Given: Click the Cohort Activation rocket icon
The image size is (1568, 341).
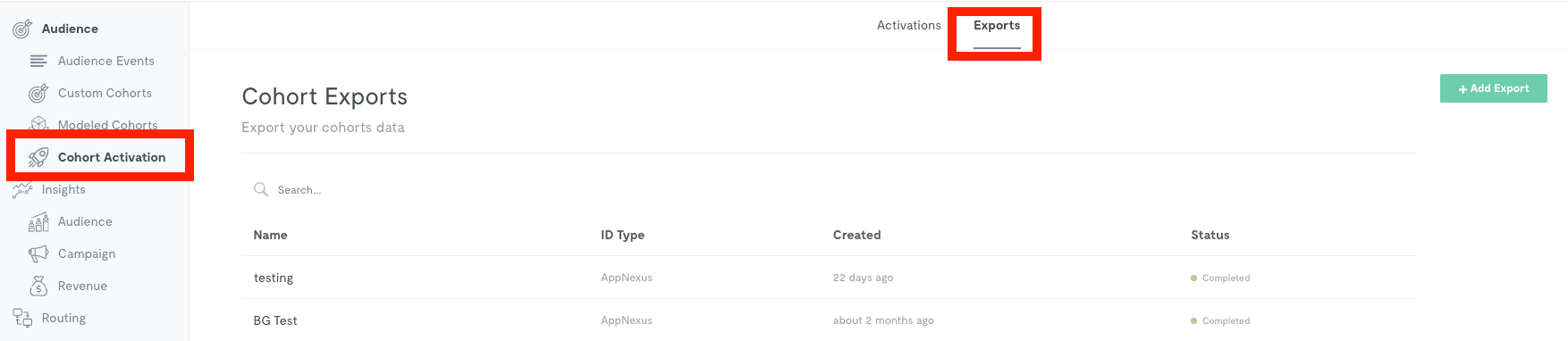Looking at the screenshot, I should click(x=38, y=157).
